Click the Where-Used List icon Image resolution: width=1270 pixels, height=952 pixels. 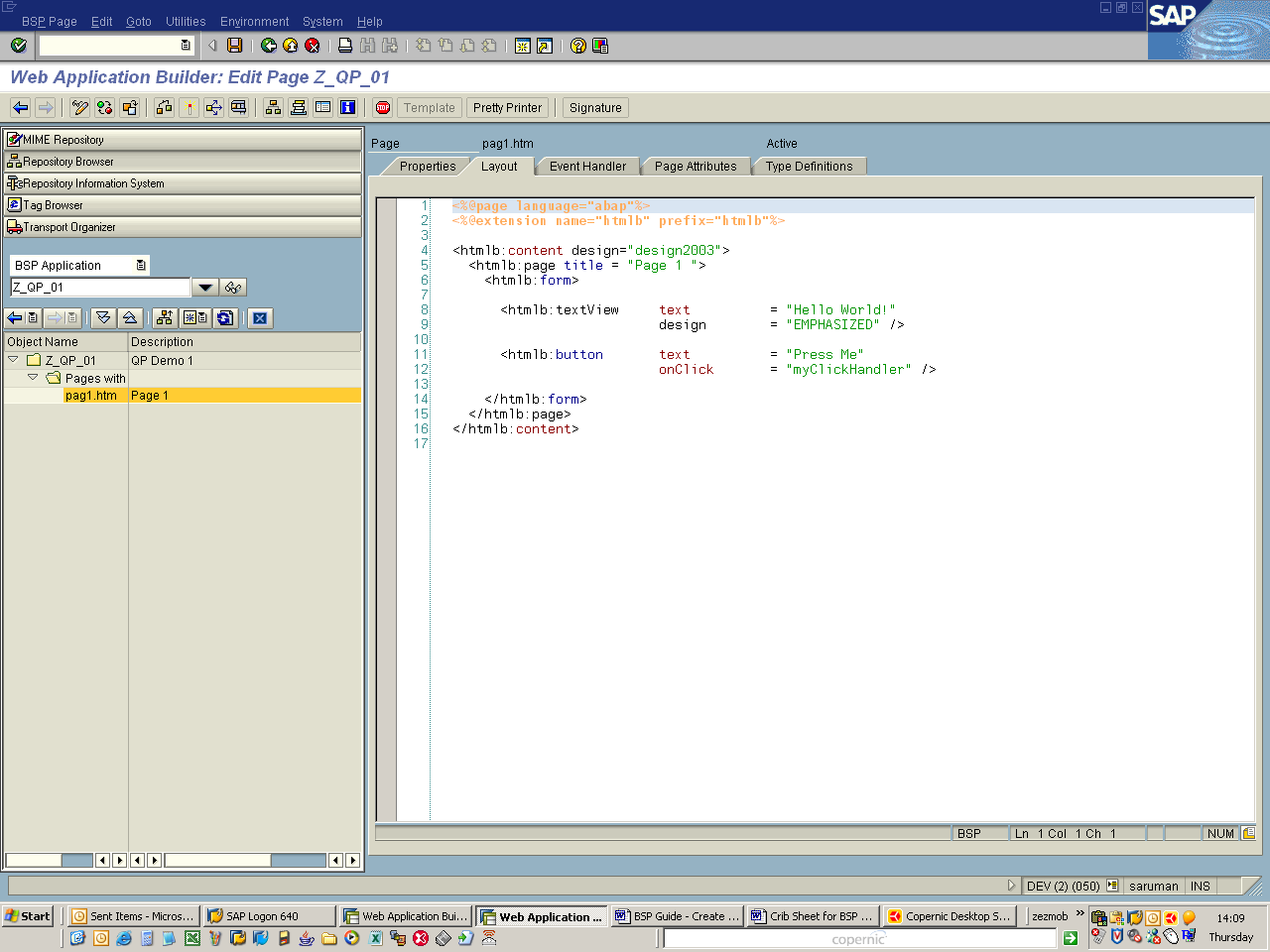239,107
